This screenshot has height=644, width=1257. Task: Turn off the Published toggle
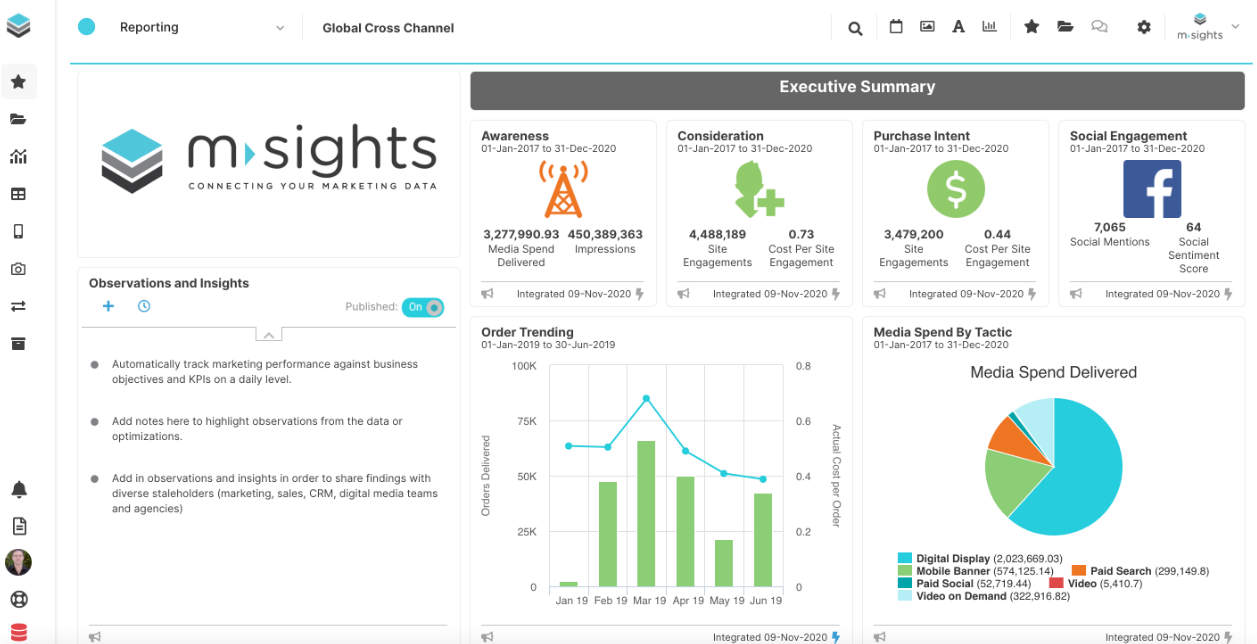point(423,307)
